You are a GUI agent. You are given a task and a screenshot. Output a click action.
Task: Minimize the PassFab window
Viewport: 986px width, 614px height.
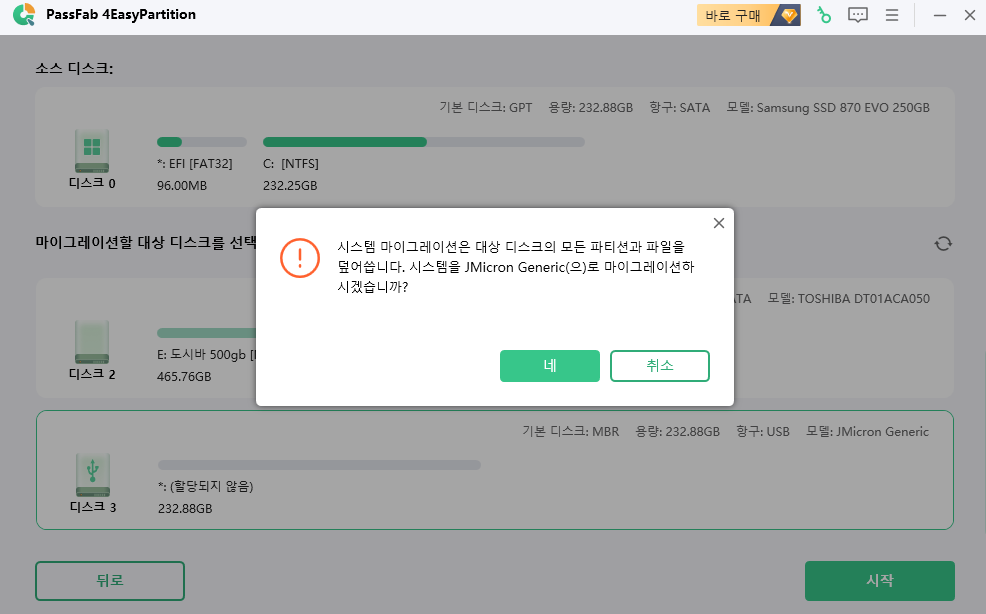(x=939, y=15)
